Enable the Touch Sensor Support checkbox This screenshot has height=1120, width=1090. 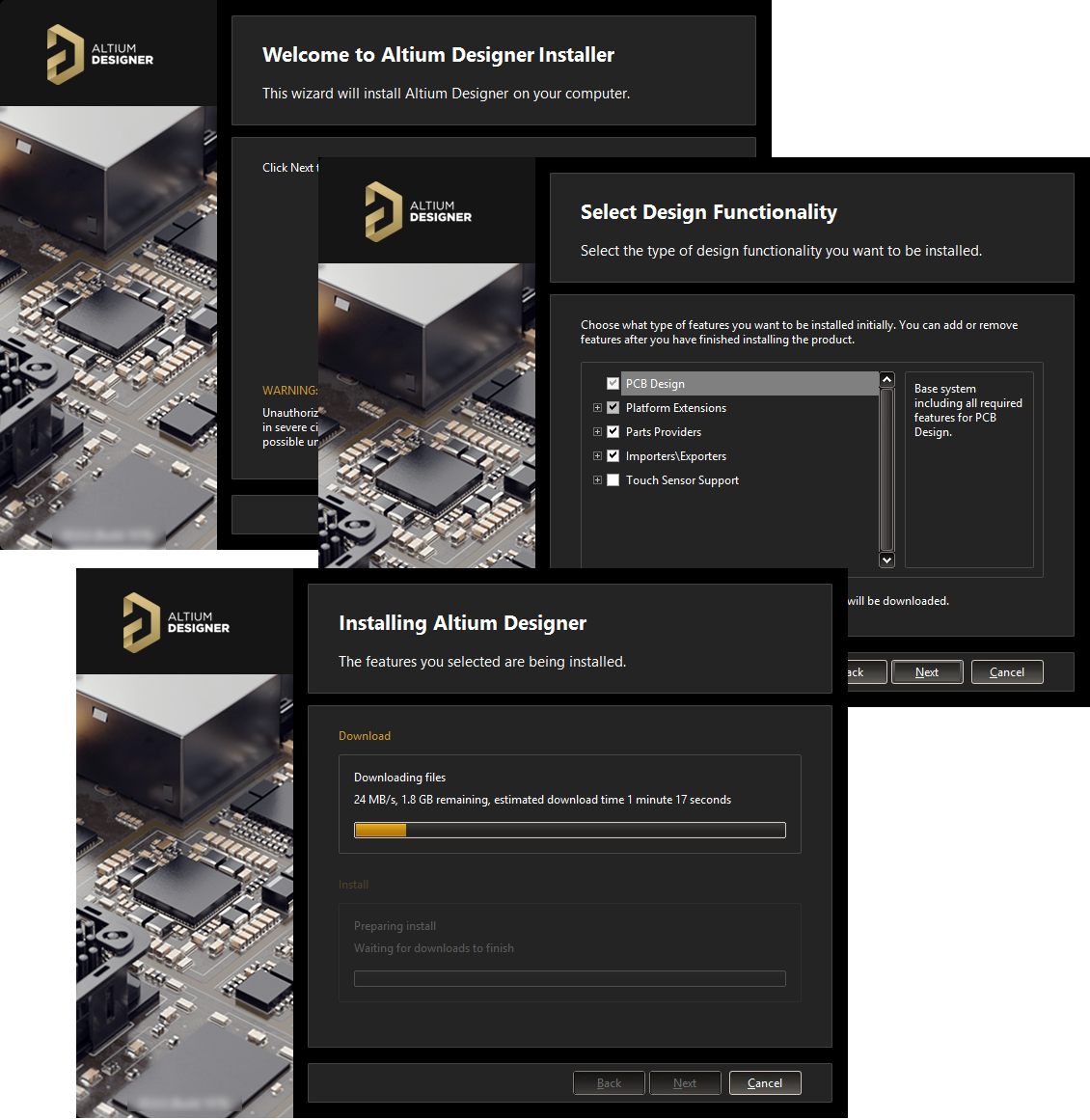point(613,480)
